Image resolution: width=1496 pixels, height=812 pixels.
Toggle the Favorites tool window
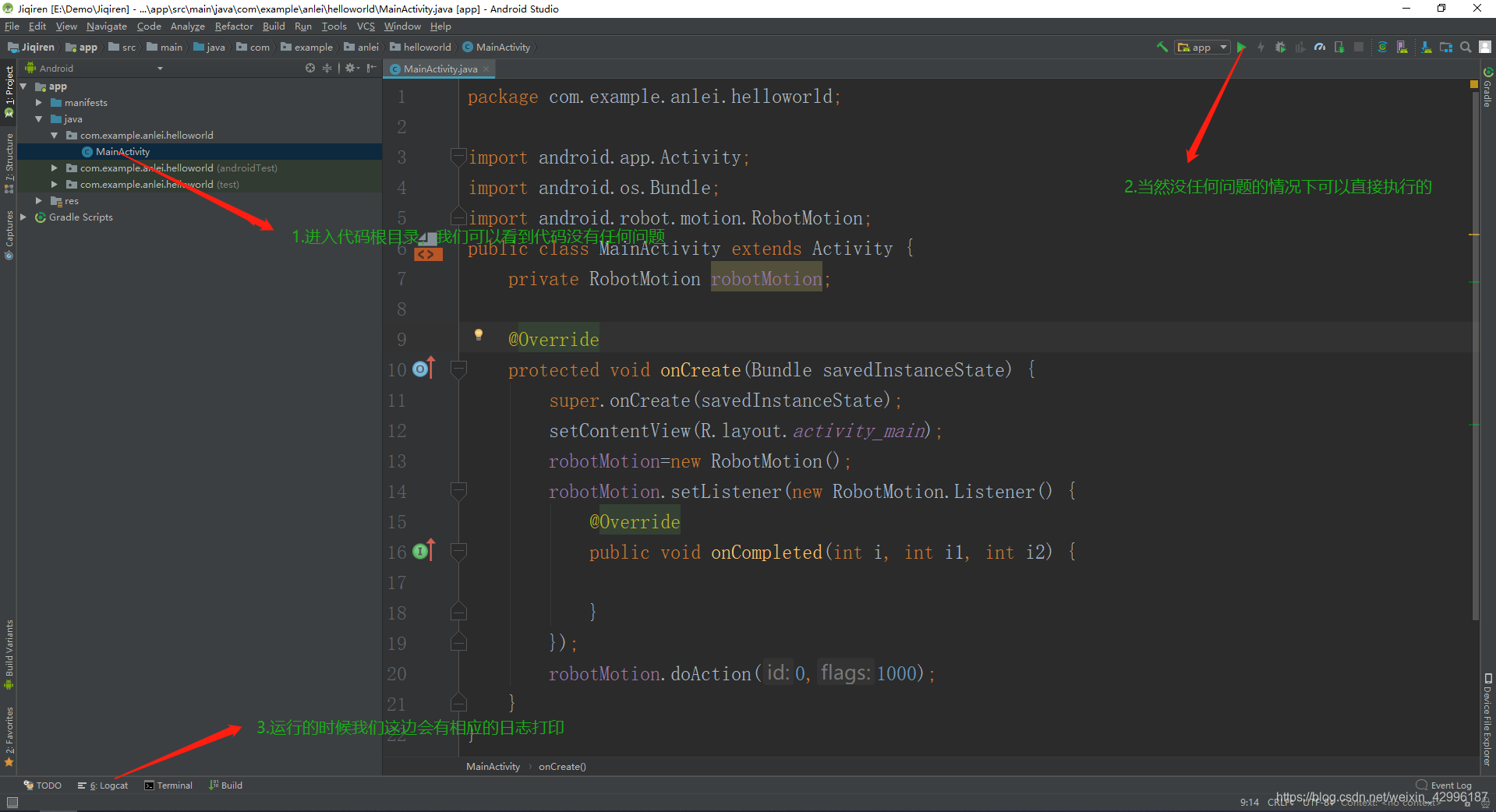tap(9, 736)
